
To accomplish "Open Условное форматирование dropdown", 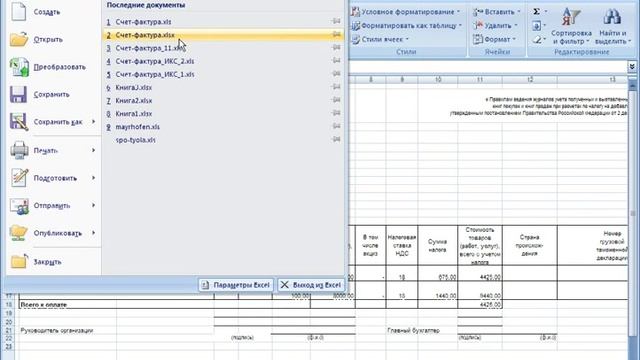I will [406, 12].
